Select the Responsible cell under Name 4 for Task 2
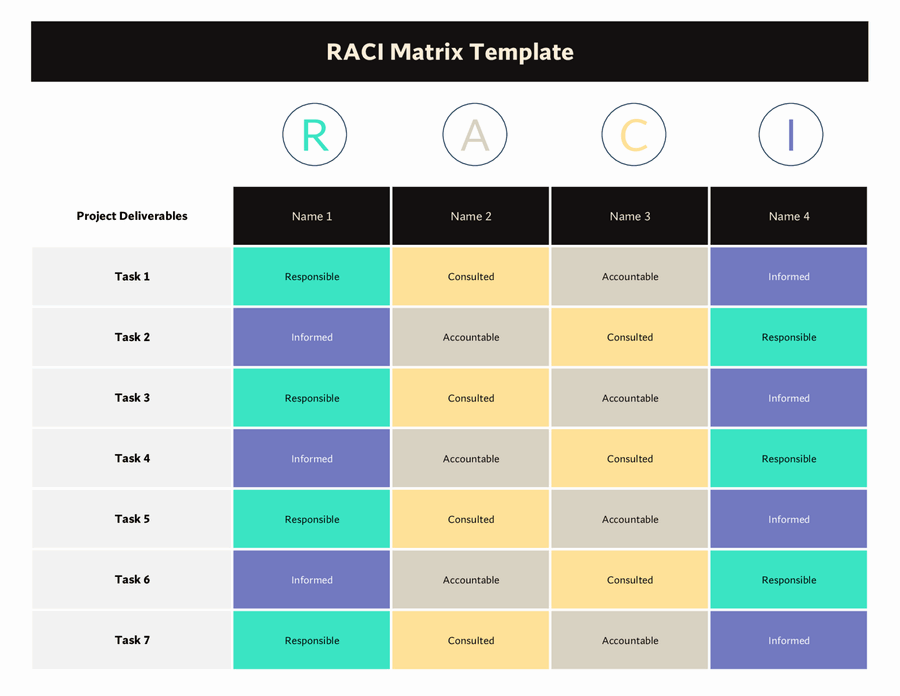Viewport: 900px width, 696px height. (x=788, y=337)
